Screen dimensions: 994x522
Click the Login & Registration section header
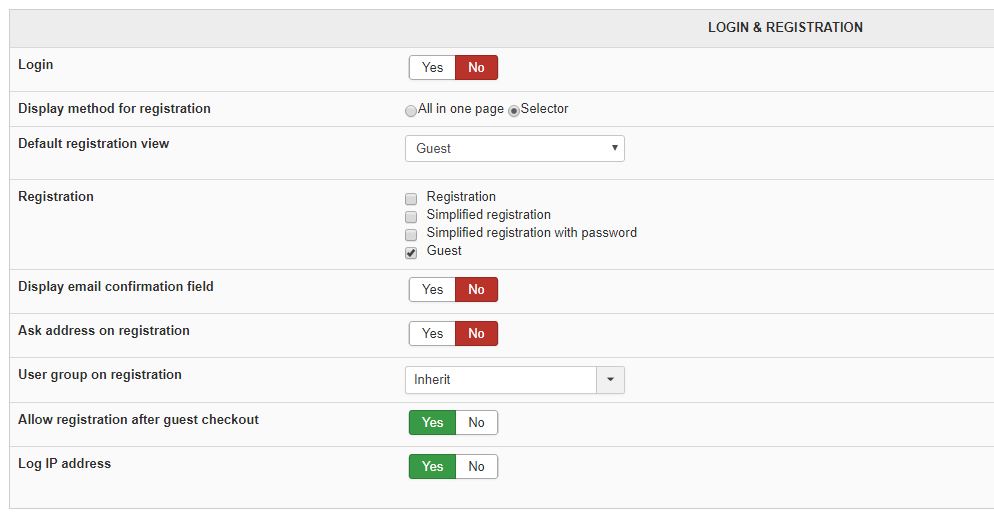pyautogui.click(x=785, y=27)
